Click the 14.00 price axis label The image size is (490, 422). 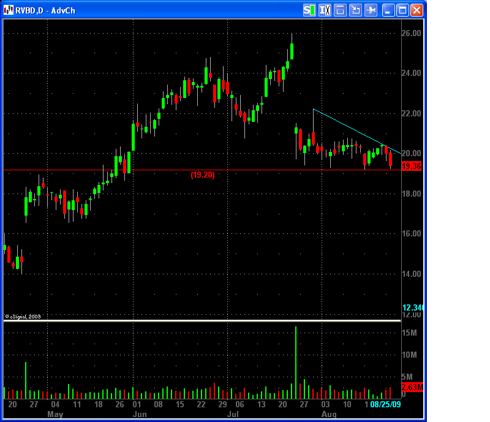pyautogui.click(x=411, y=274)
